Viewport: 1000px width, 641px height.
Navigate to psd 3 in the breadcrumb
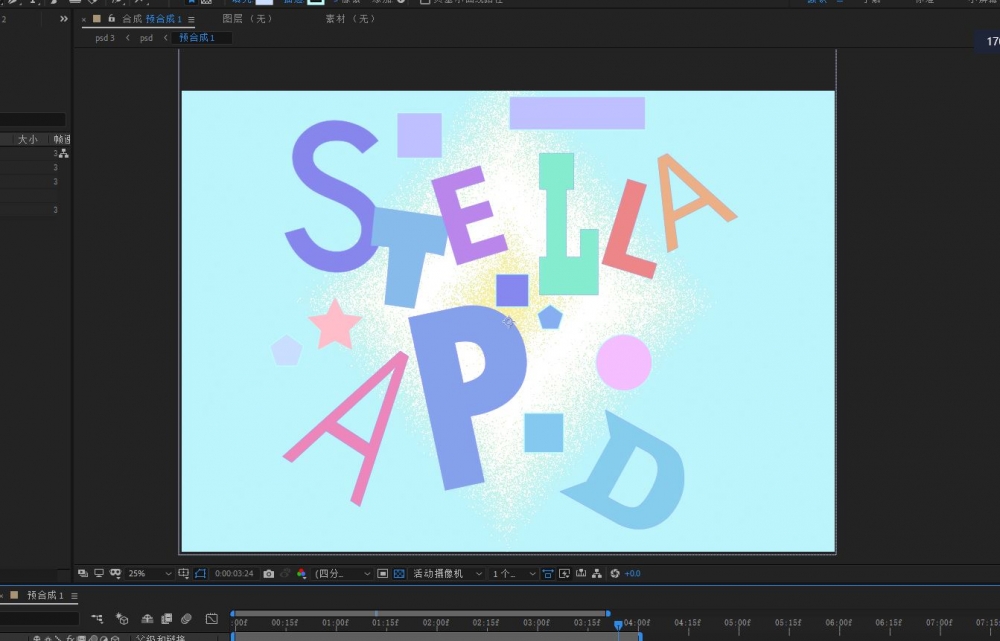105,38
